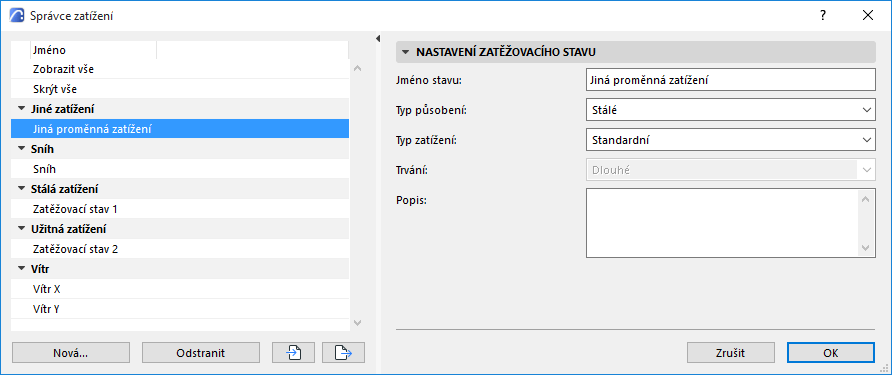Click the load list scroll down arrow
892x375 pixels.
(357, 323)
